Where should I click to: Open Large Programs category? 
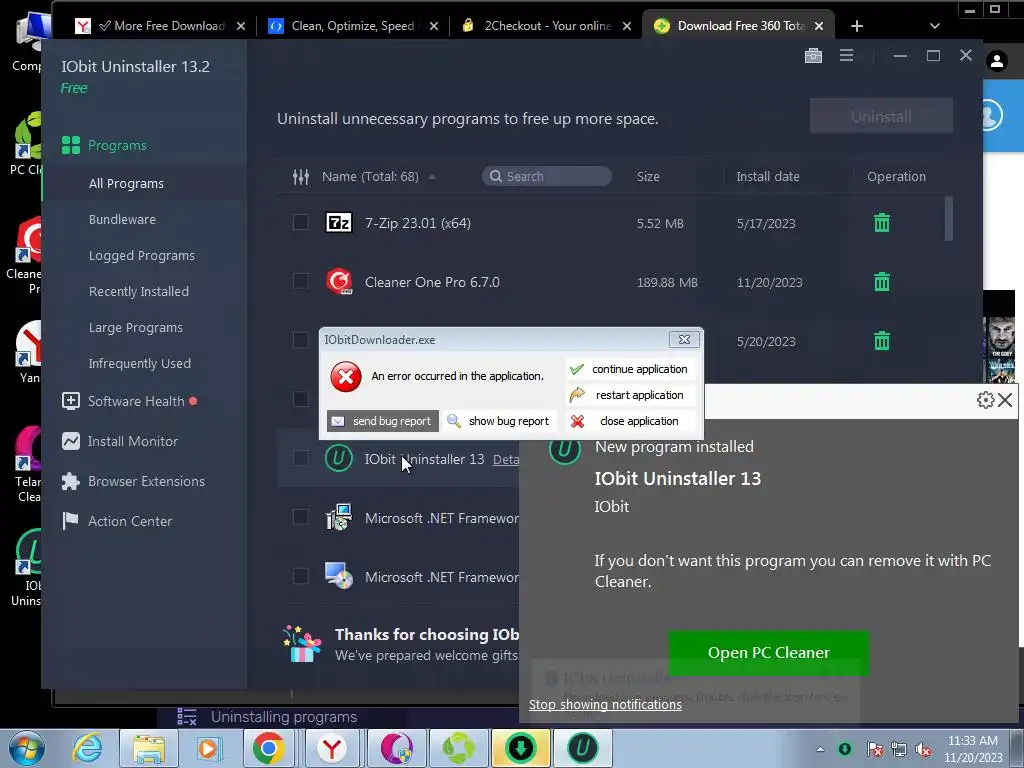(135, 327)
